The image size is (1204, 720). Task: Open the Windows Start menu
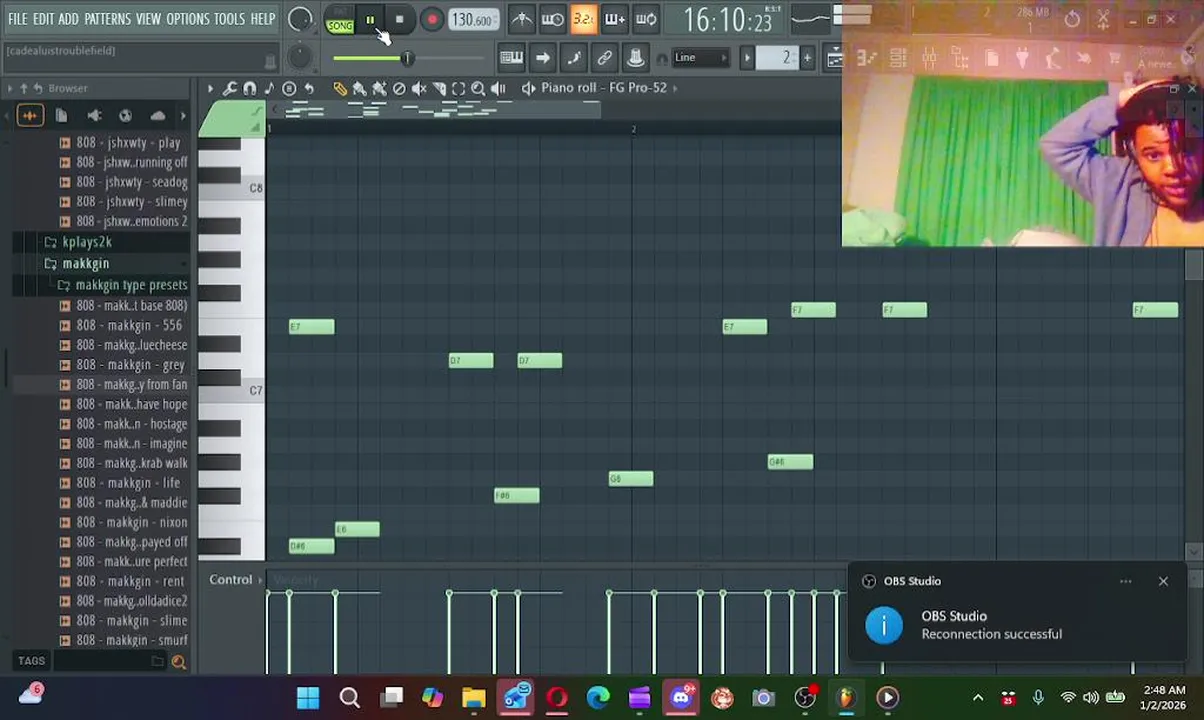click(x=308, y=697)
